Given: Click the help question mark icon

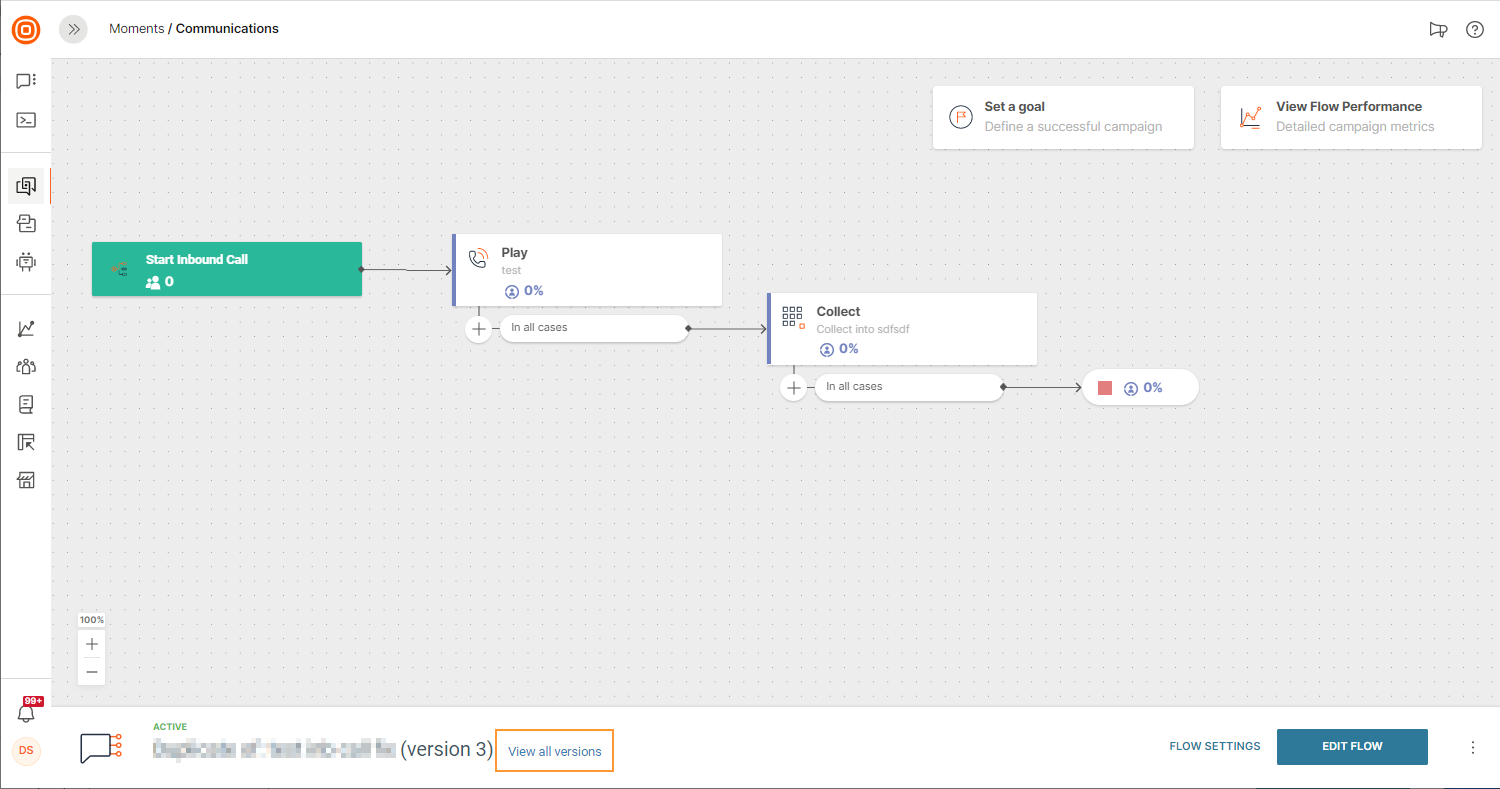Looking at the screenshot, I should click(1474, 29).
